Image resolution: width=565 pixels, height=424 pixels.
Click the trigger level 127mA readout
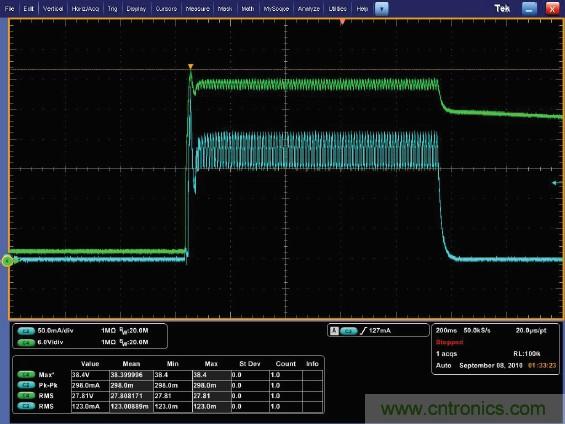coord(380,330)
